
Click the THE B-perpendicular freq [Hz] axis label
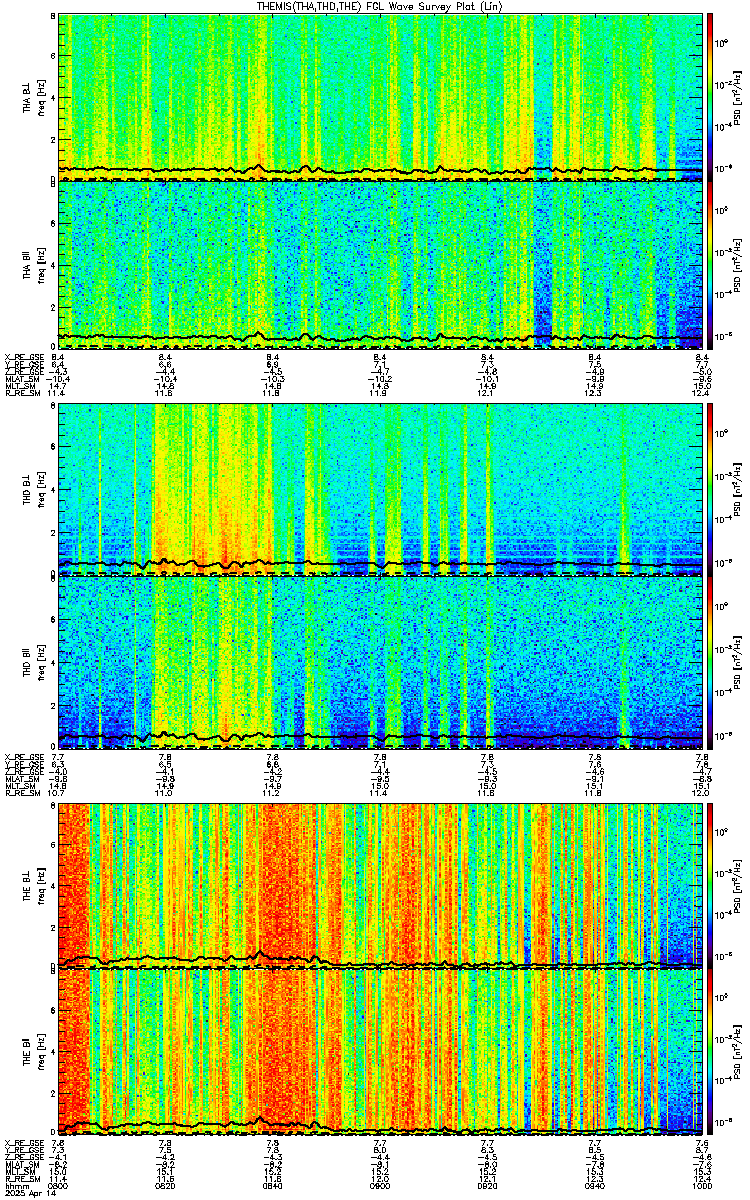pyautogui.click(x=40, y=885)
